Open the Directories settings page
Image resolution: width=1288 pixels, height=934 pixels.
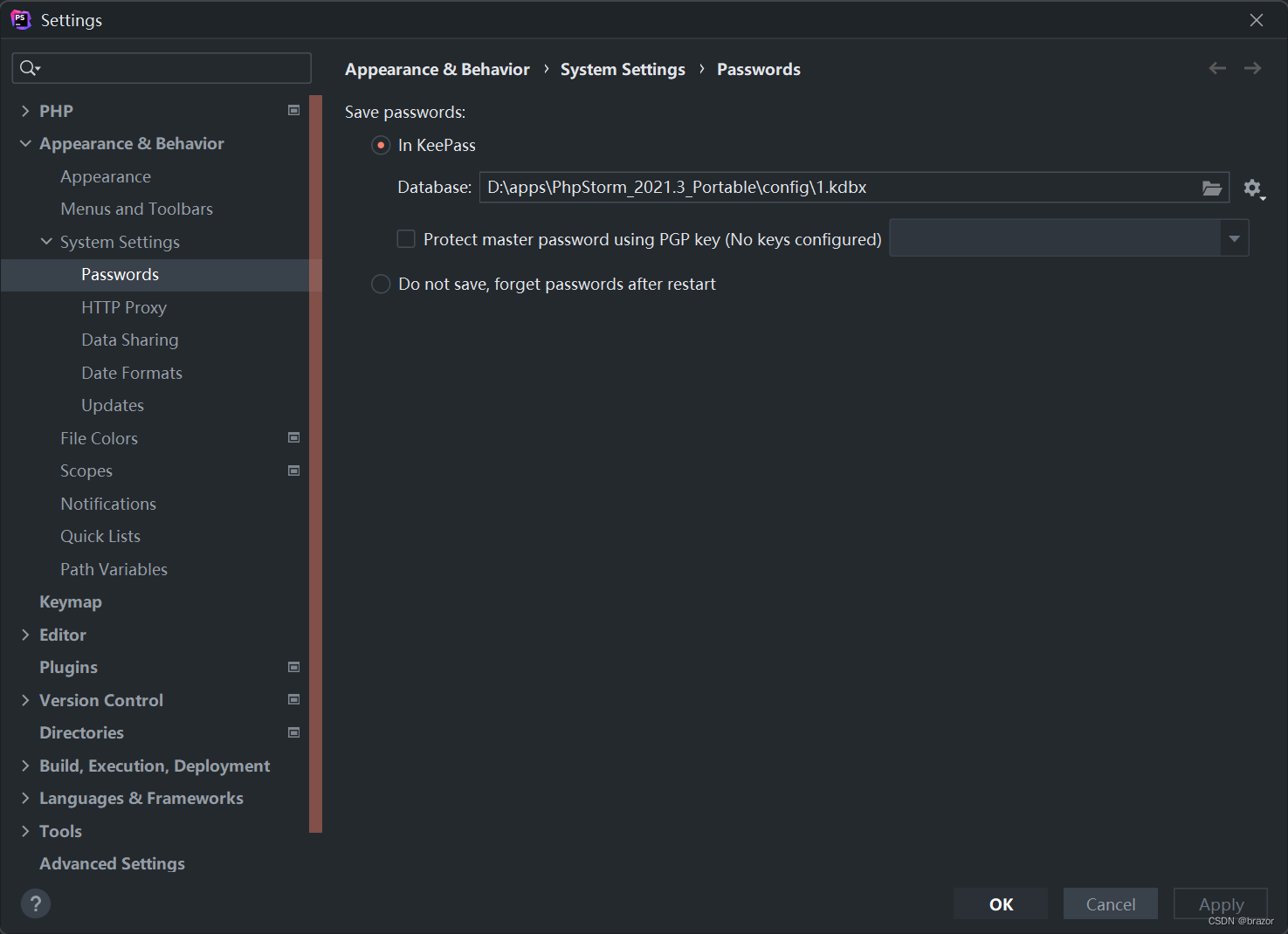click(x=81, y=732)
